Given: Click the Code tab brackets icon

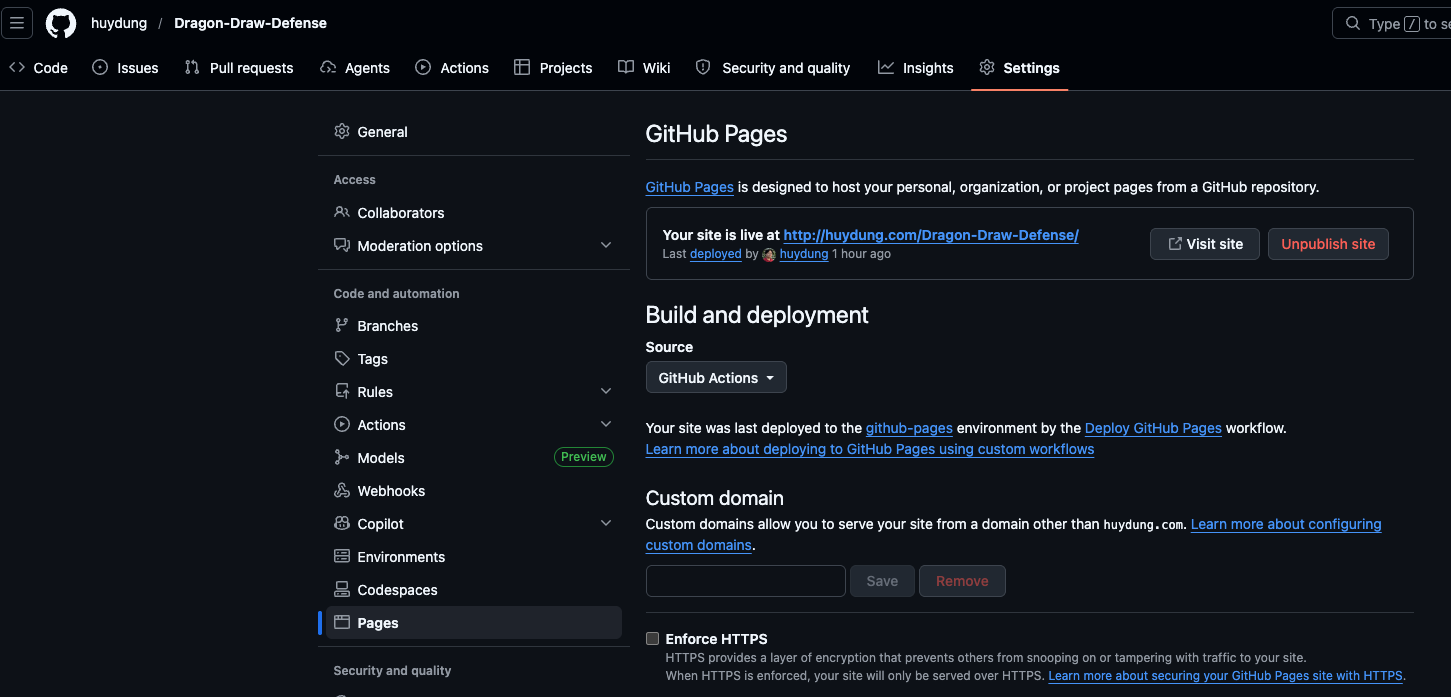Looking at the screenshot, I should tap(17, 67).
